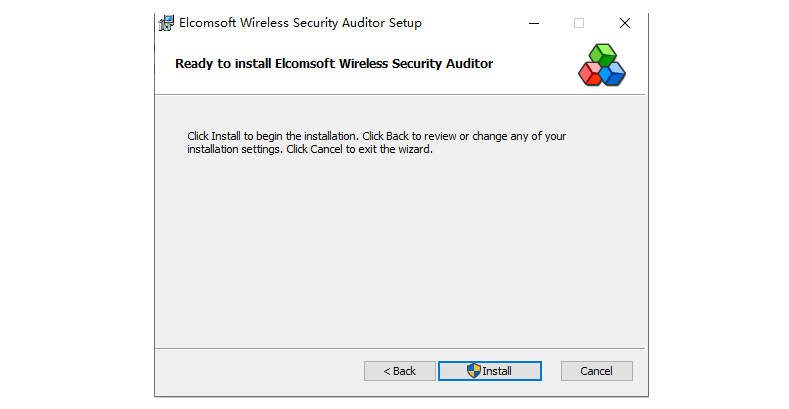The height and width of the screenshot is (409, 789).
Task: Minimize the Setup window
Action: (534, 23)
